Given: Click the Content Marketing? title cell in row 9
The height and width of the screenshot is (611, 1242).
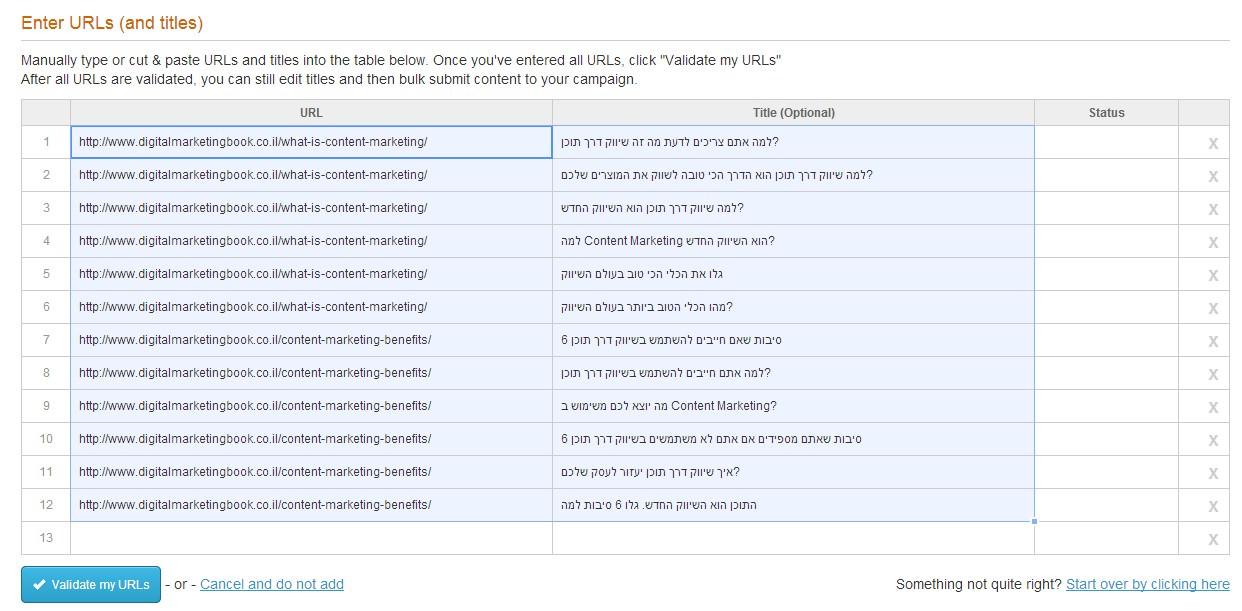Looking at the screenshot, I should click(794, 406).
